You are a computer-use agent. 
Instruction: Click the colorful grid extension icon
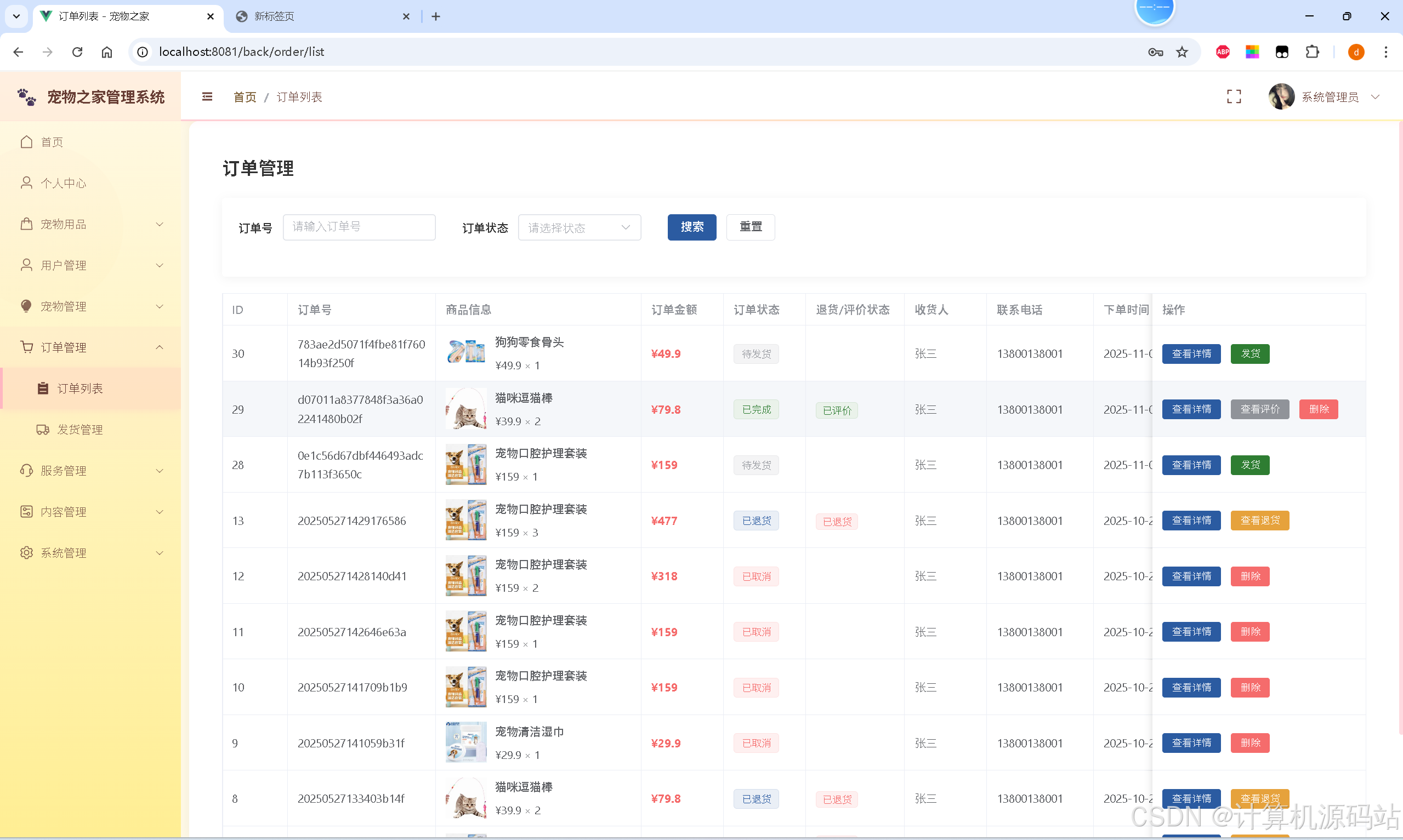click(1252, 52)
